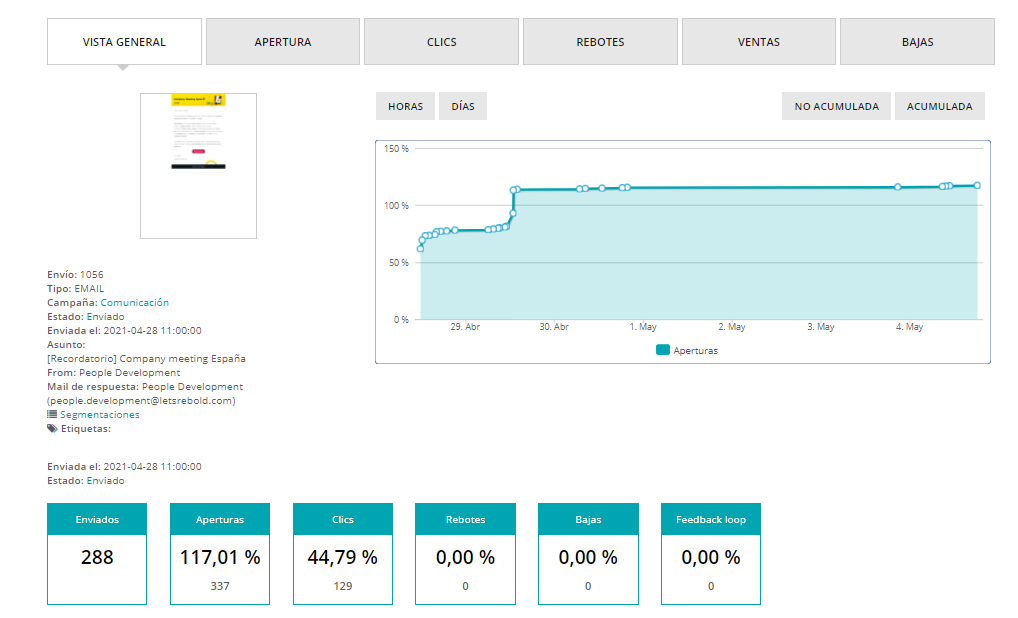Image resolution: width=1018 pixels, height=618 pixels.
Task: Click the Tipo: EMAIL text
Action: click(x=75, y=289)
